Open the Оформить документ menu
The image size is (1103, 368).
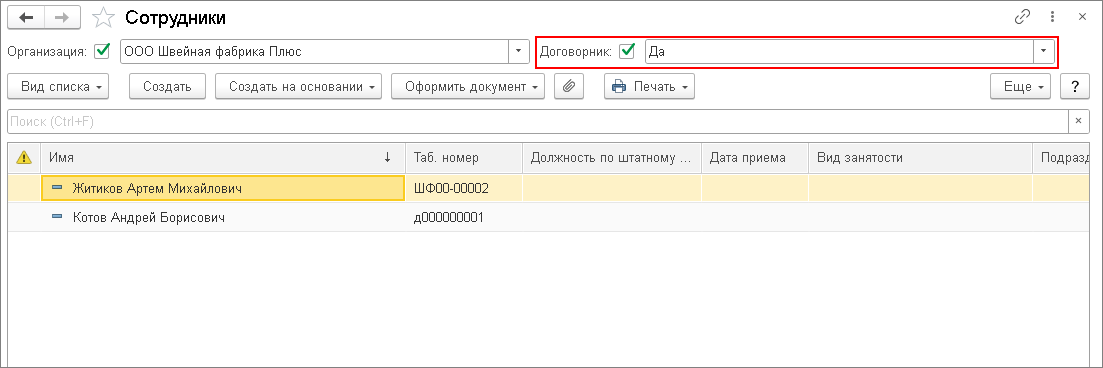[468, 87]
